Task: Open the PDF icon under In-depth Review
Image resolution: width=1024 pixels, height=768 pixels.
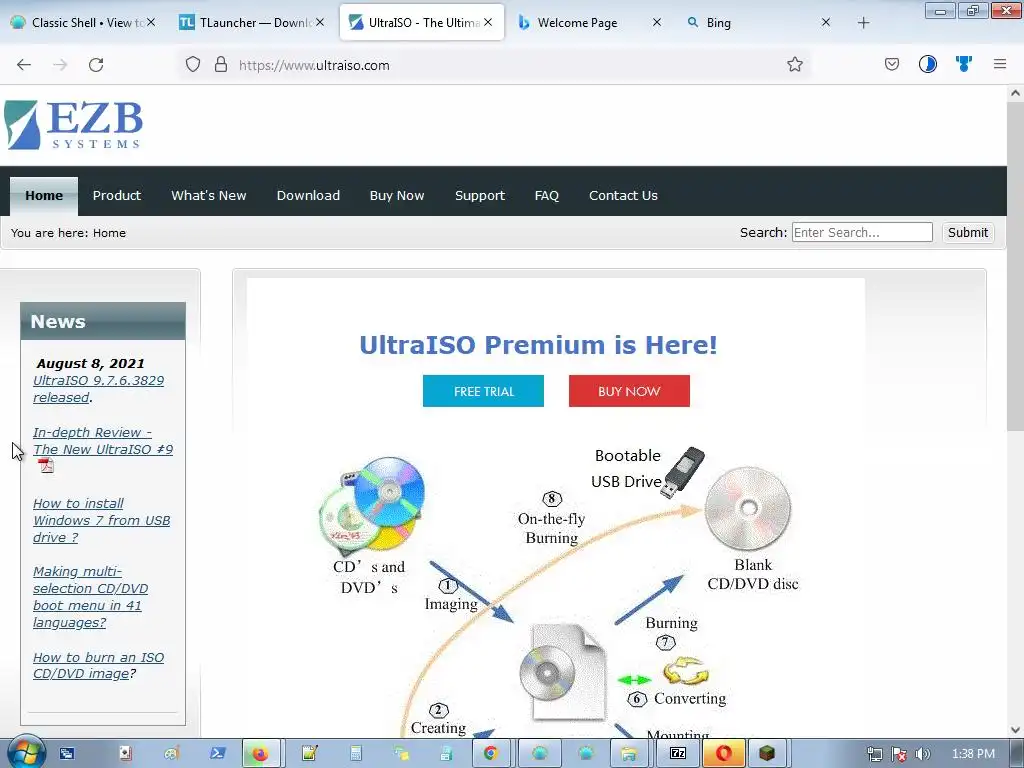Action: pos(46,466)
